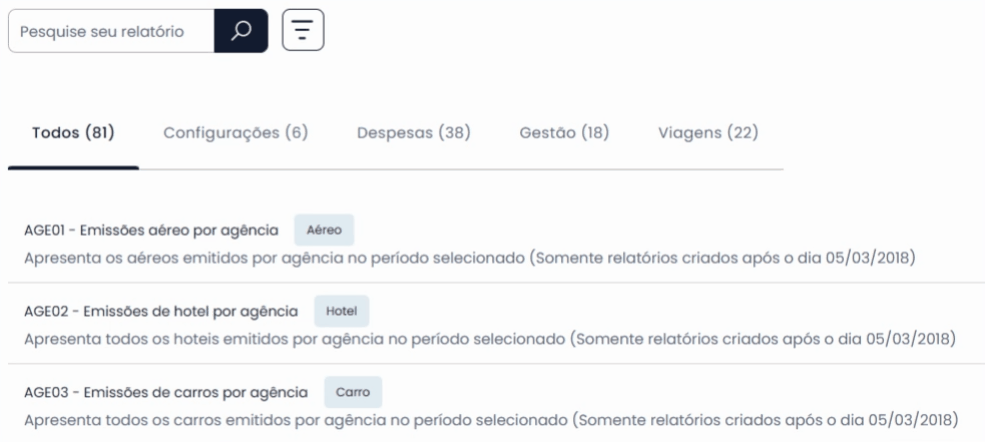The image size is (985, 442).
Task: Switch to the Todos (81) tab
Action: (73, 133)
